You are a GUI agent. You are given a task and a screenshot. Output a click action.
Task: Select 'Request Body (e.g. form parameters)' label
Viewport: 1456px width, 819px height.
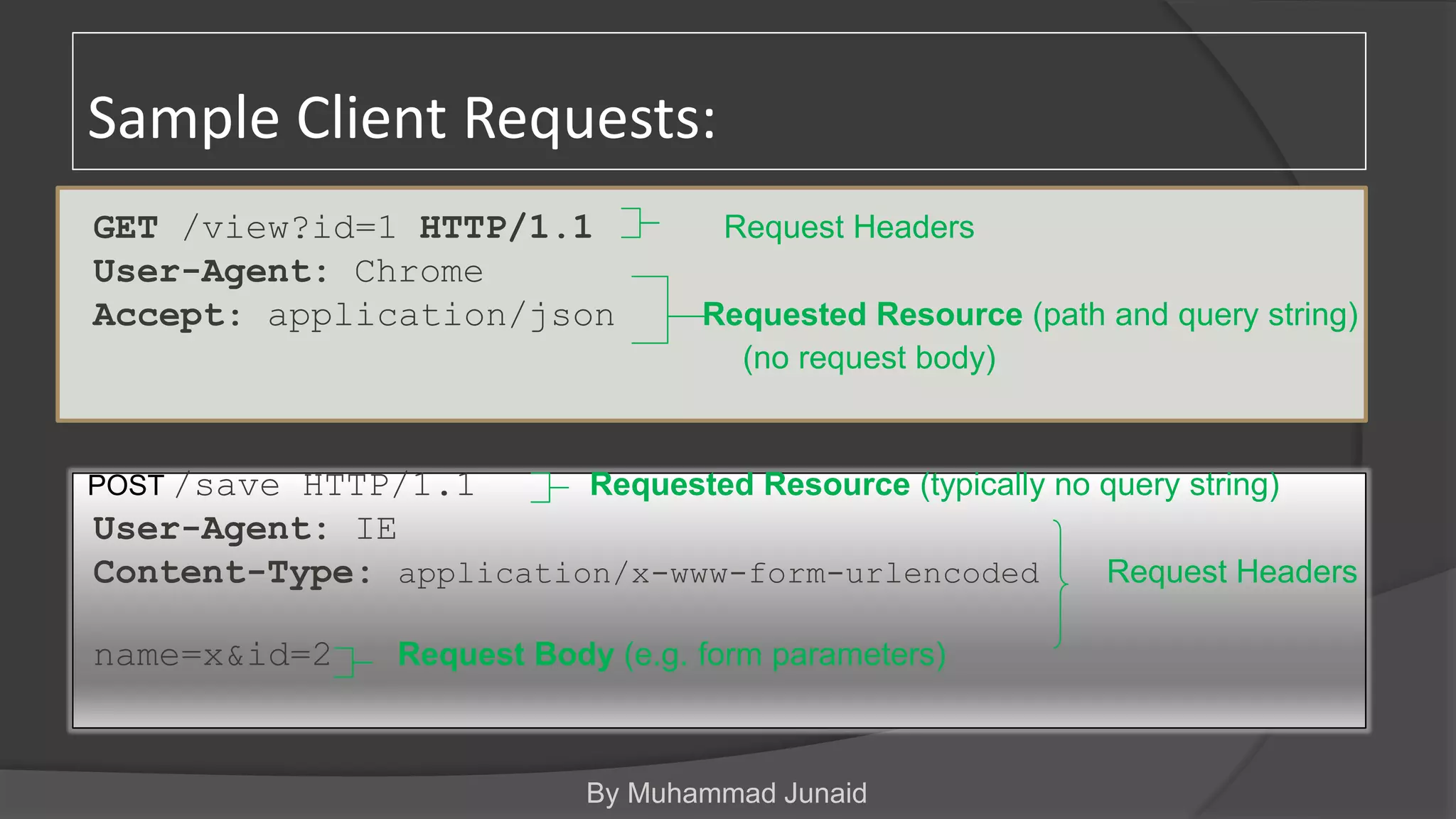672,655
